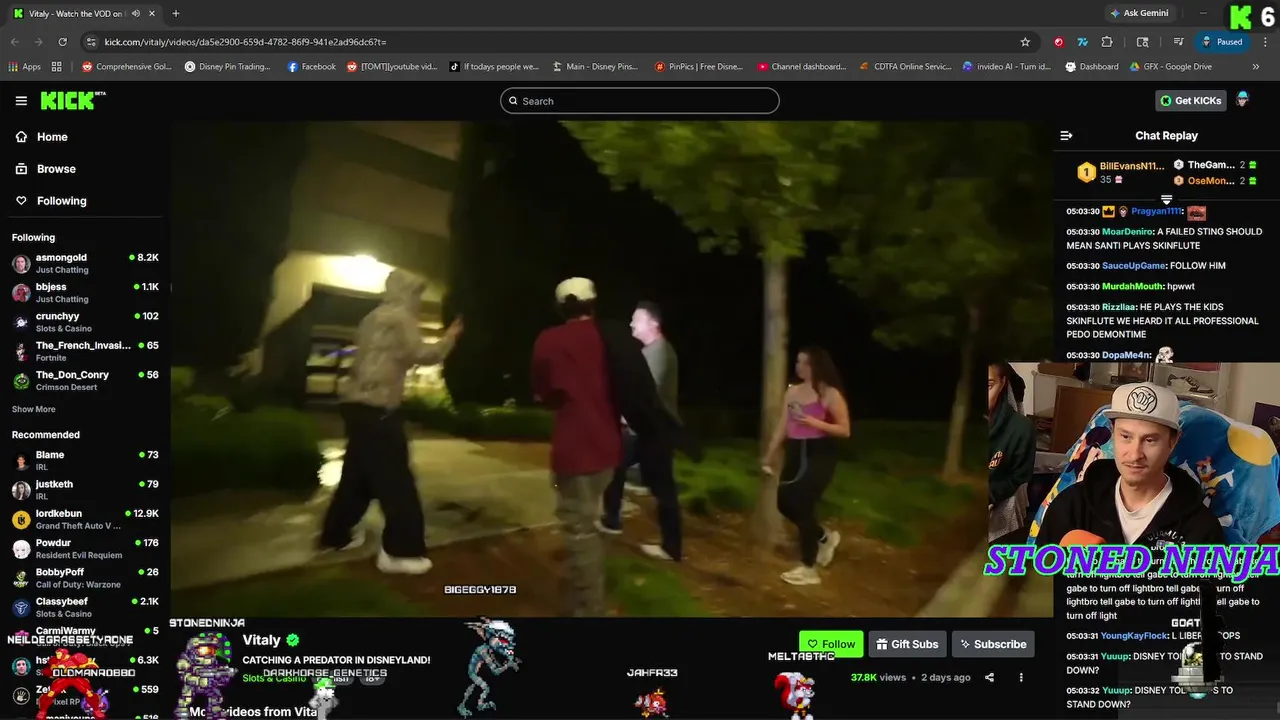Click the address bar URL

point(245,42)
